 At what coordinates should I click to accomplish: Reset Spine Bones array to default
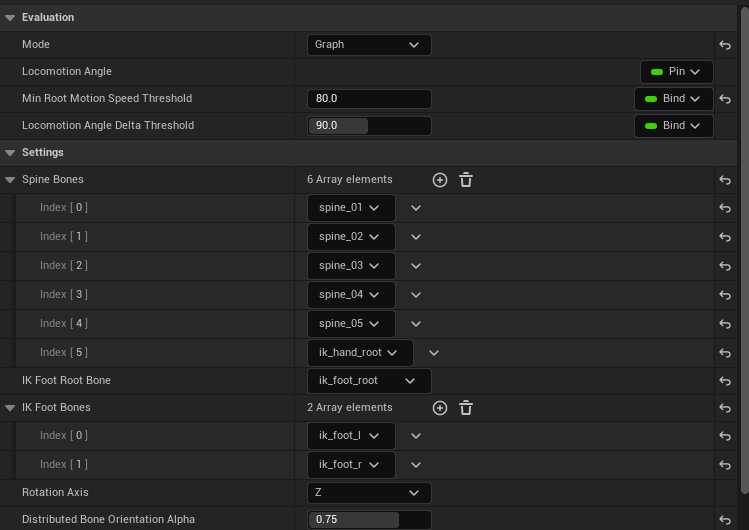coord(725,180)
